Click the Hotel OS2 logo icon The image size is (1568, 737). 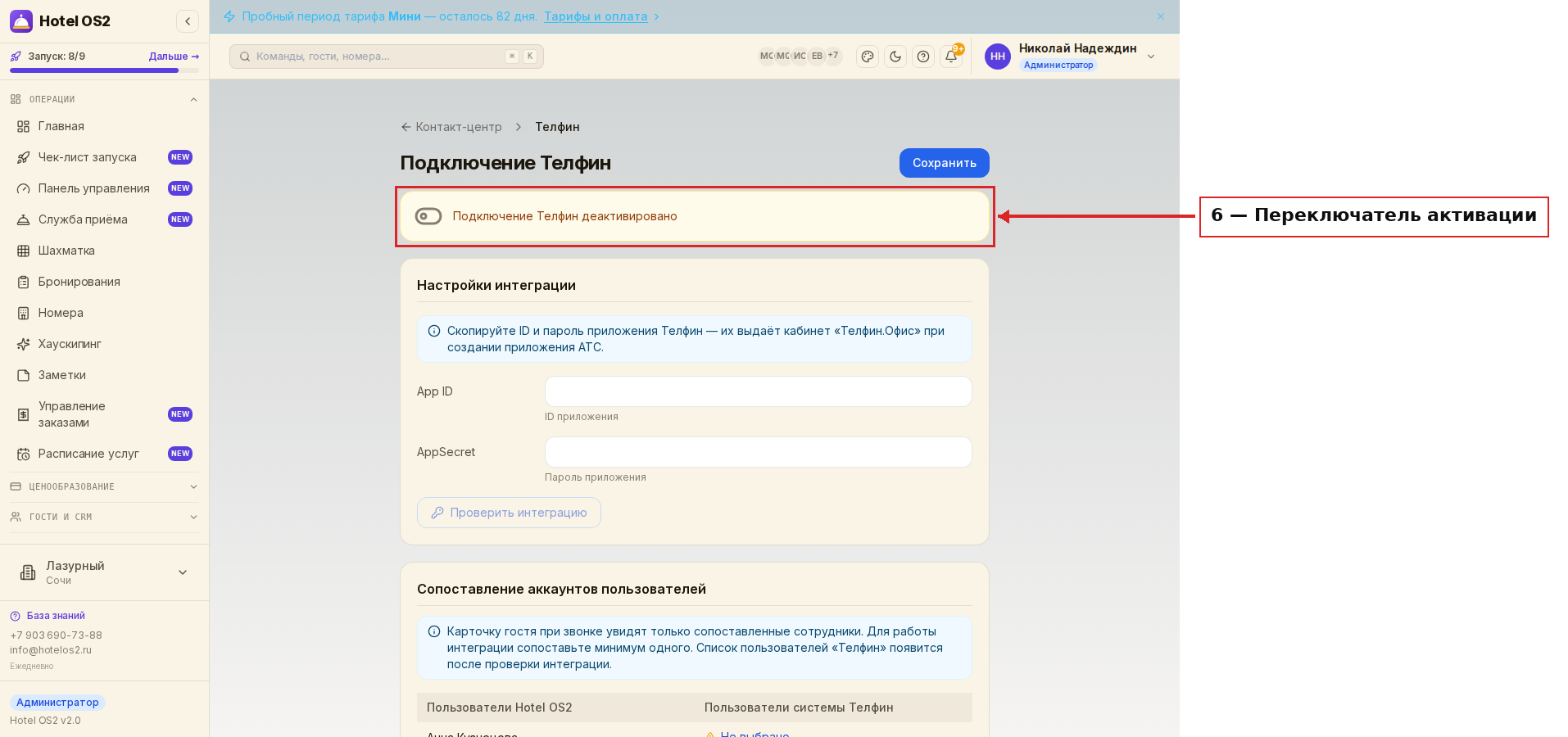click(21, 21)
